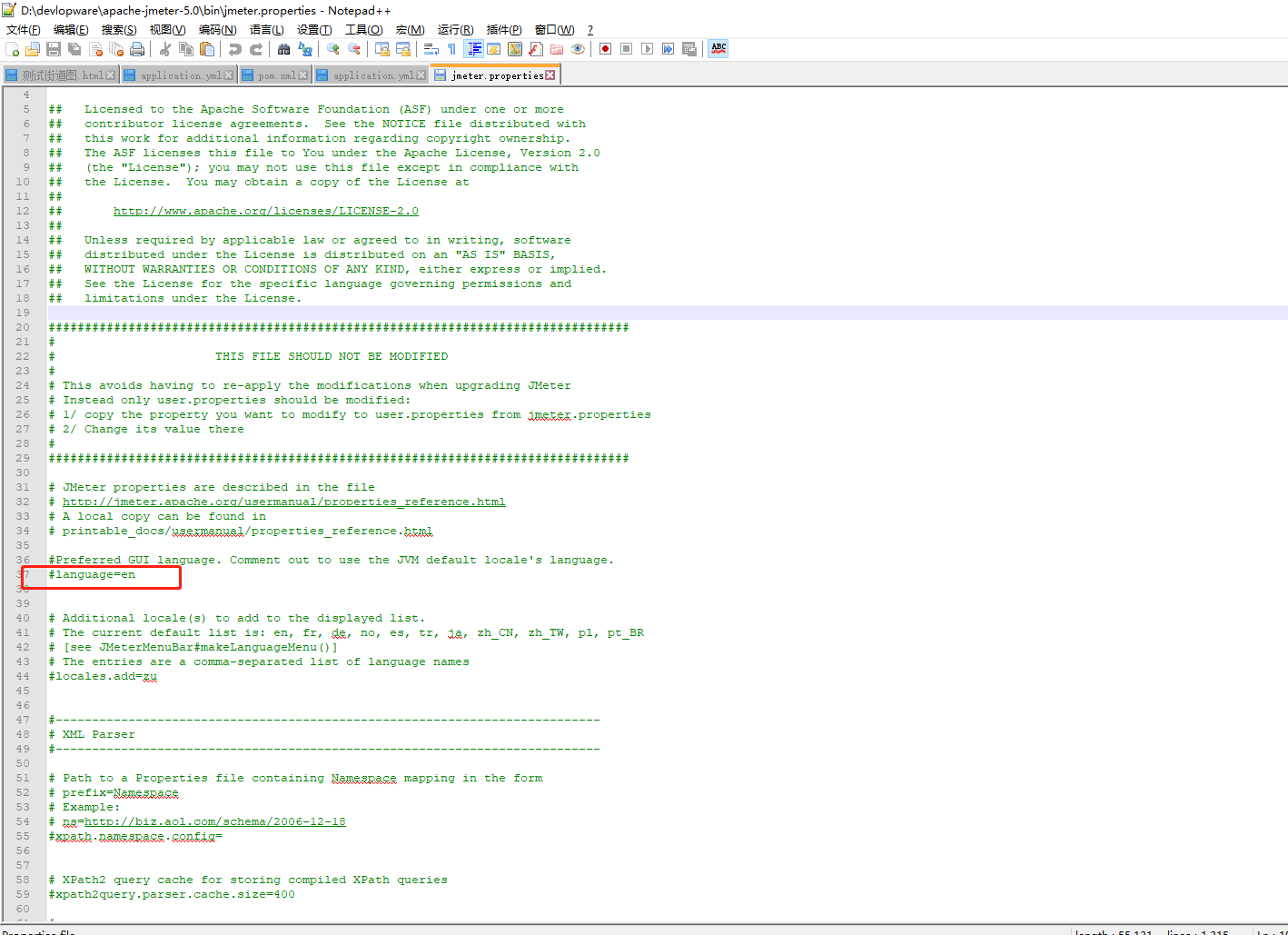Click the Close document toolbar icon
This screenshot has height=935, width=1288.
tap(95, 49)
